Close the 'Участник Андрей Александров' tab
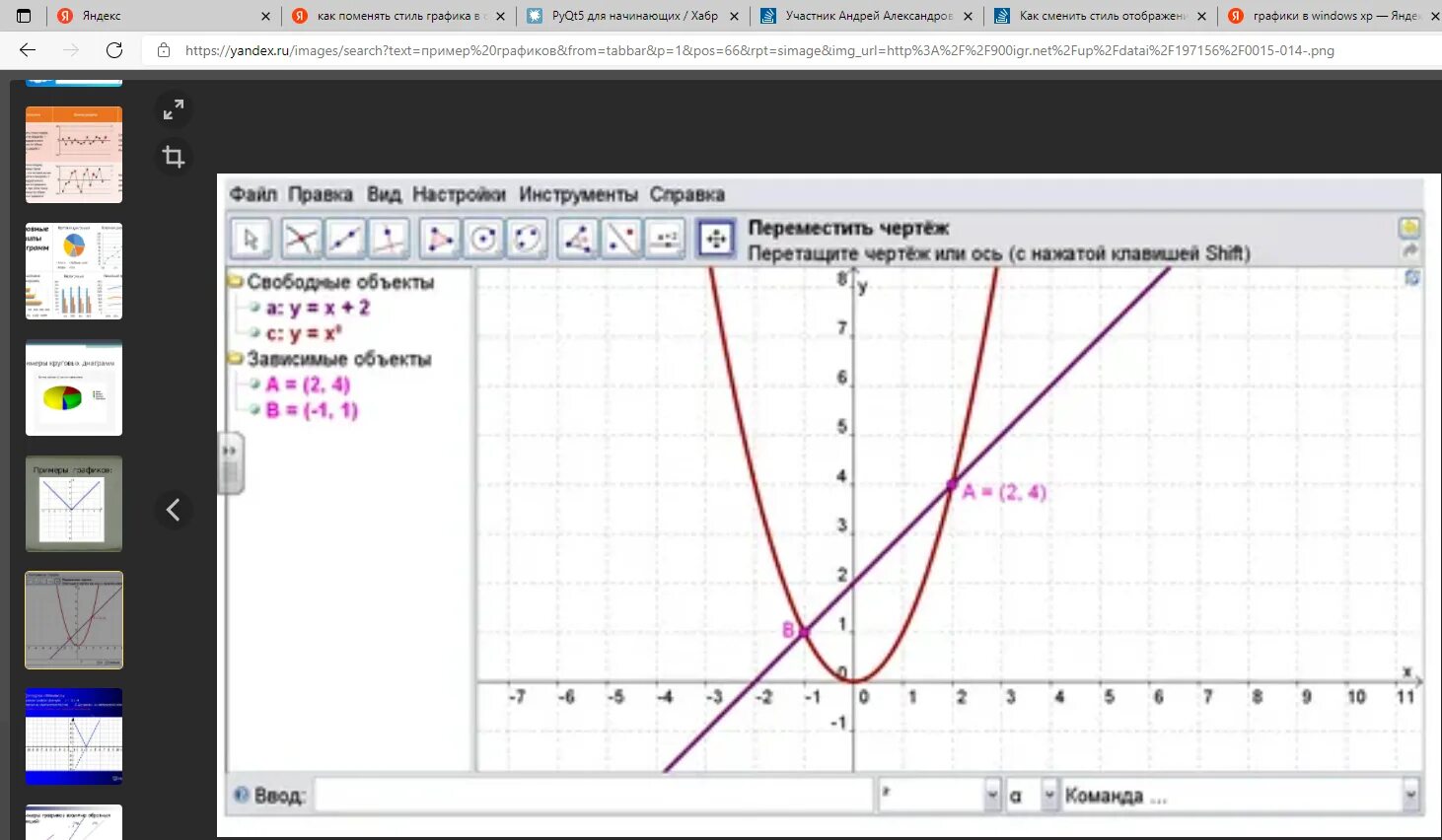Screen dimensions: 1442x840 [968, 16]
